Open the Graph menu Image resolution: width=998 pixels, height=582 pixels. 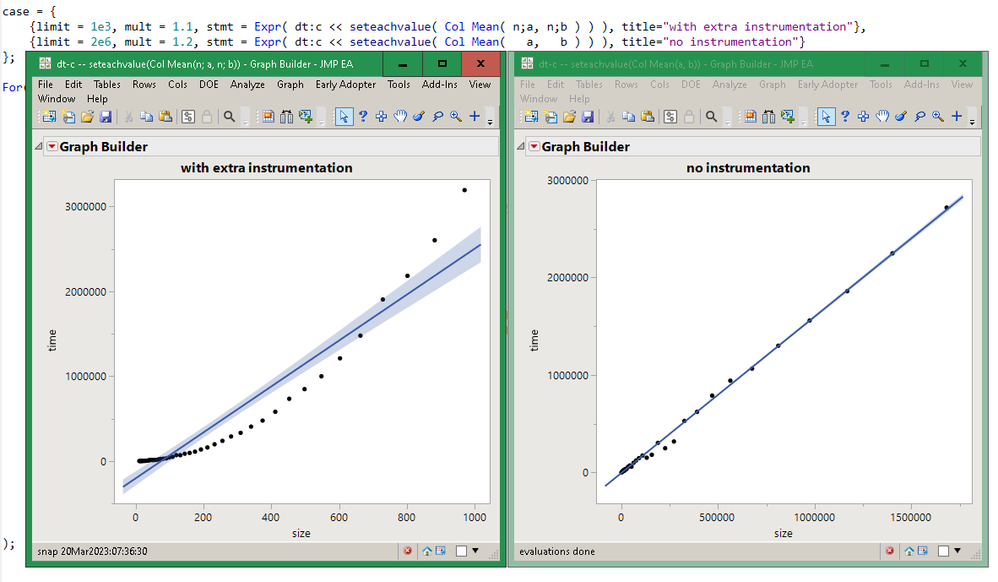click(289, 85)
